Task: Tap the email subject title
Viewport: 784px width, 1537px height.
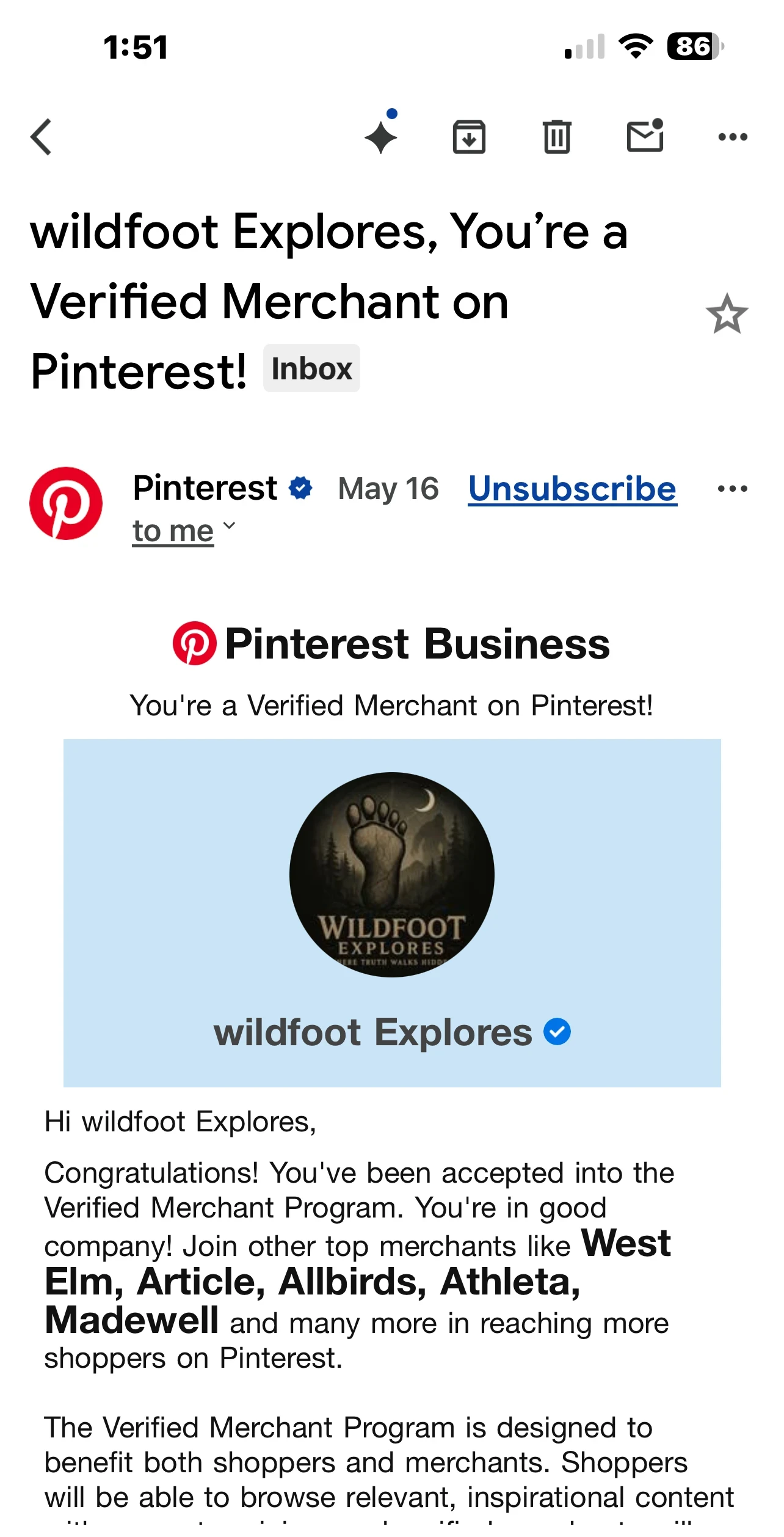Action: click(330, 301)
